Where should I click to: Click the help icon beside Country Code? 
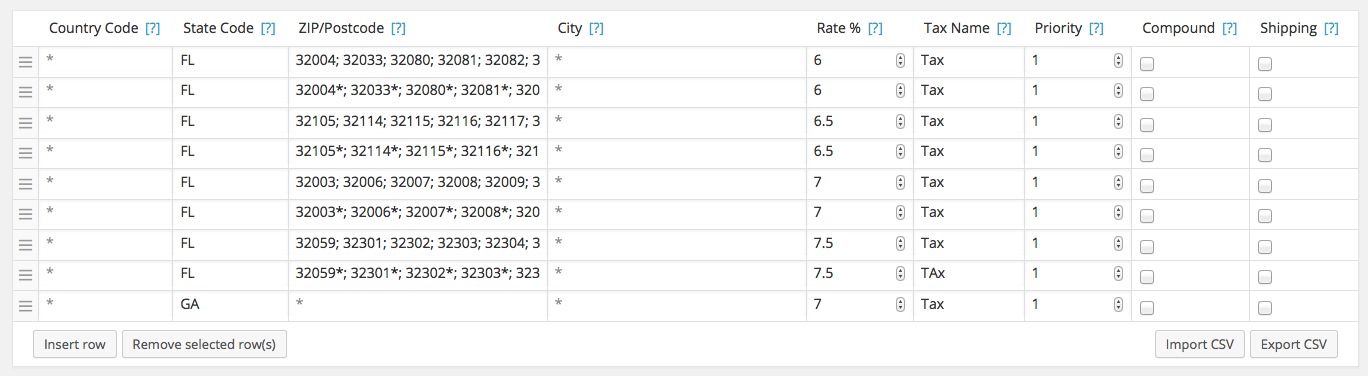point(152,29)
